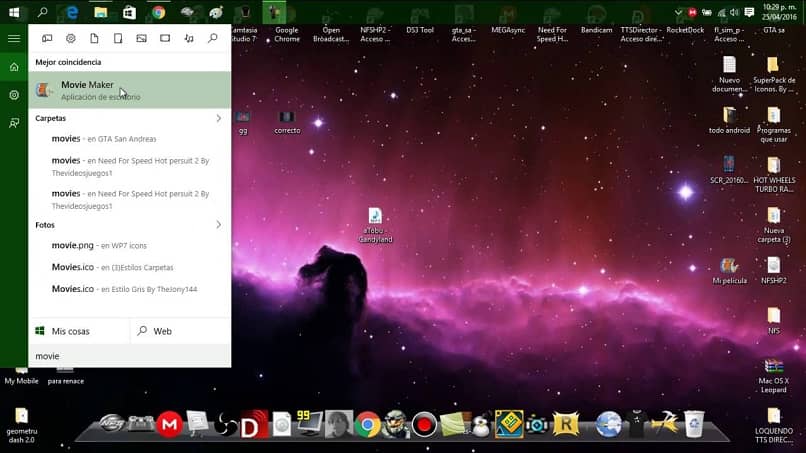Select the RocketDock desktop shortcut
Image resolution: width=806 pixels, height=453 pixels.
point(685,30)
